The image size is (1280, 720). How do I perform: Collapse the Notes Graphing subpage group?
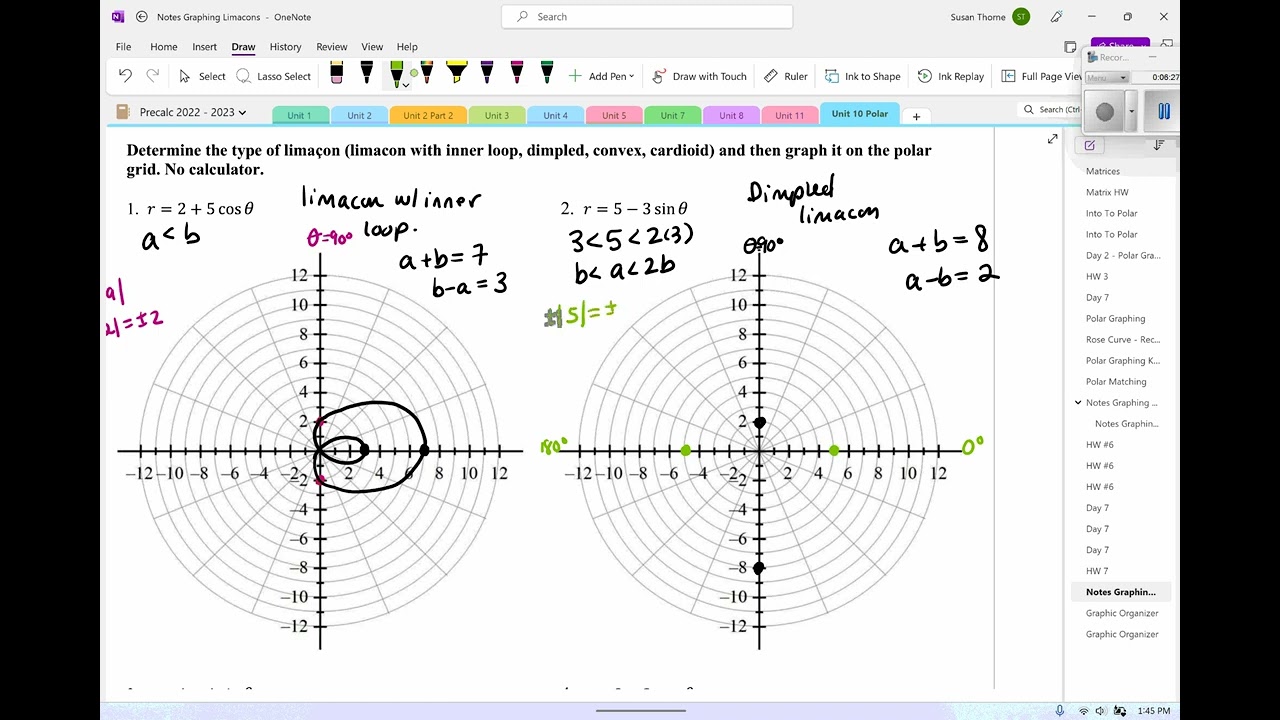tap(1078, 403)
